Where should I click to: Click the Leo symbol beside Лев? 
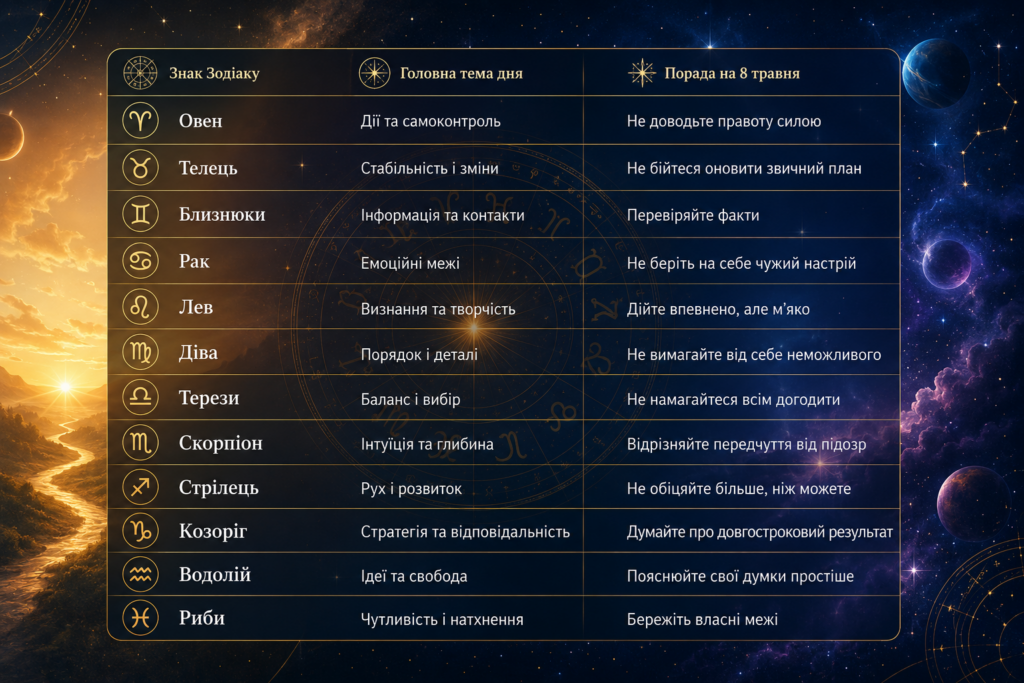pyautogui.click(x=140, y=307)
